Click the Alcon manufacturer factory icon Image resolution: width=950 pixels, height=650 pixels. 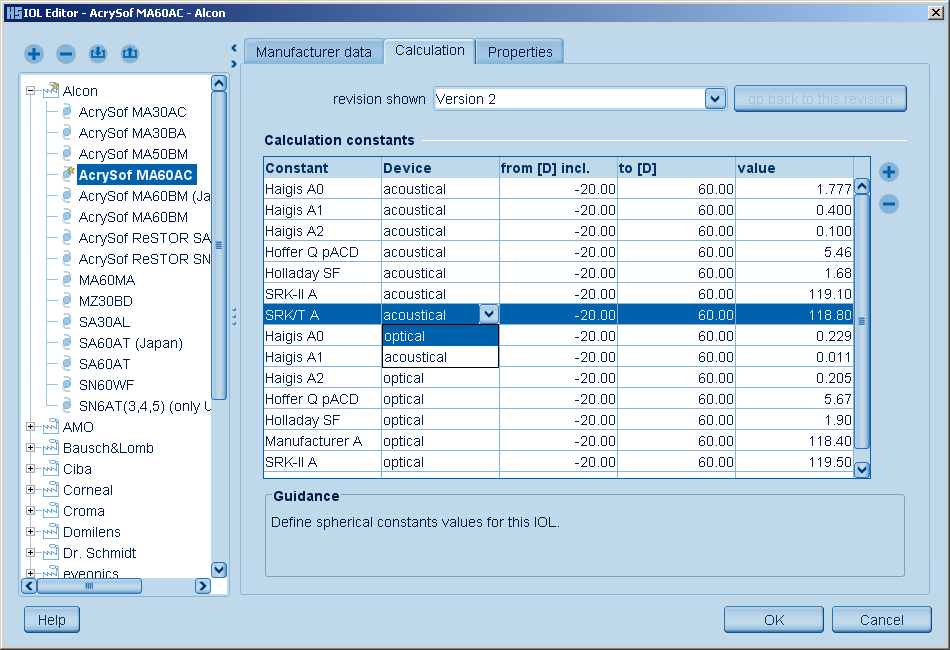point(50,91)
